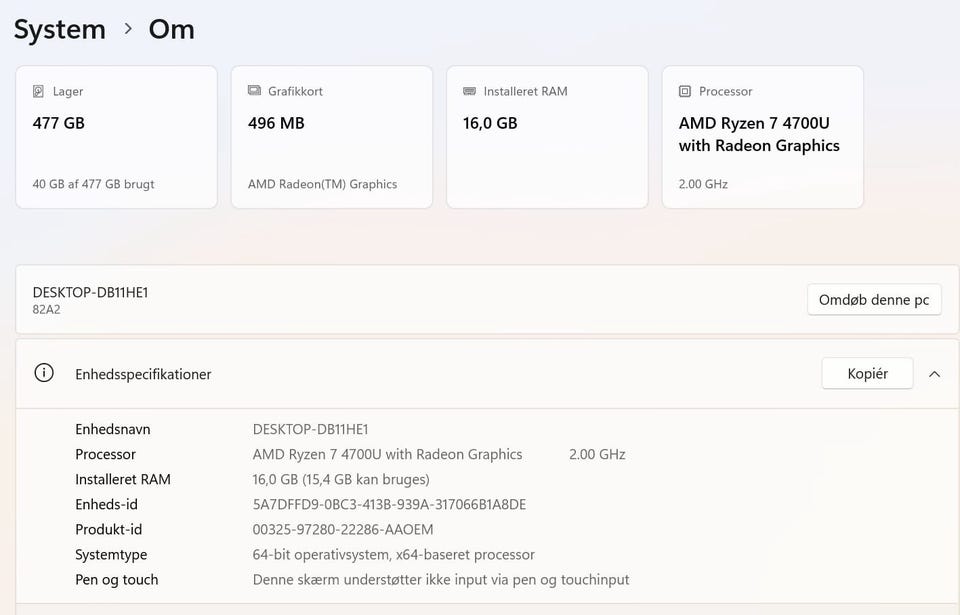Click the Grafikkort graphics card icon
Viewport: 960px width, 615px height.
[x=254, y=91]
